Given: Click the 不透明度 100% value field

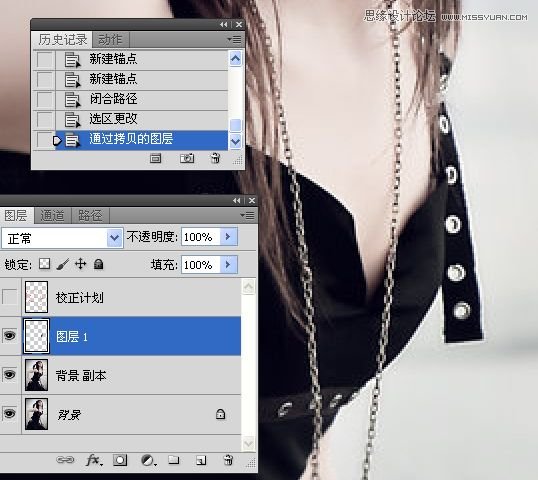Looking at the screenshot, I should coord(200,237).
